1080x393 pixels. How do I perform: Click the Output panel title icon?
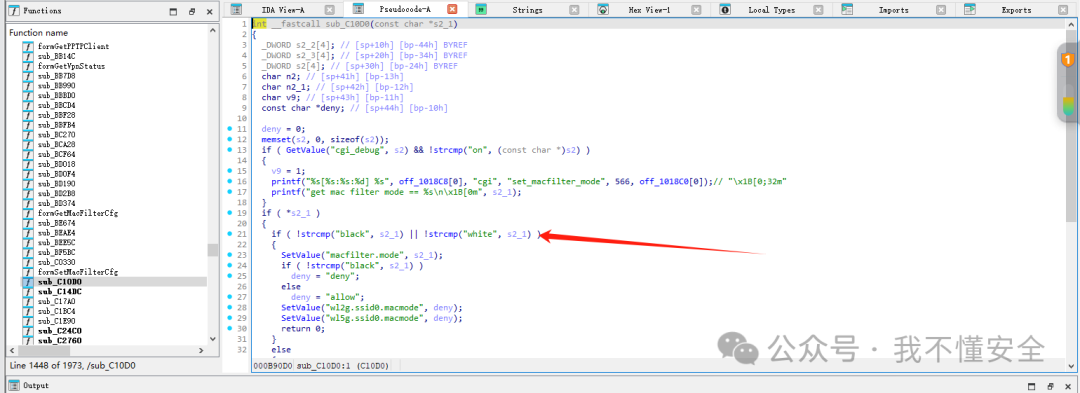(13, 385)
